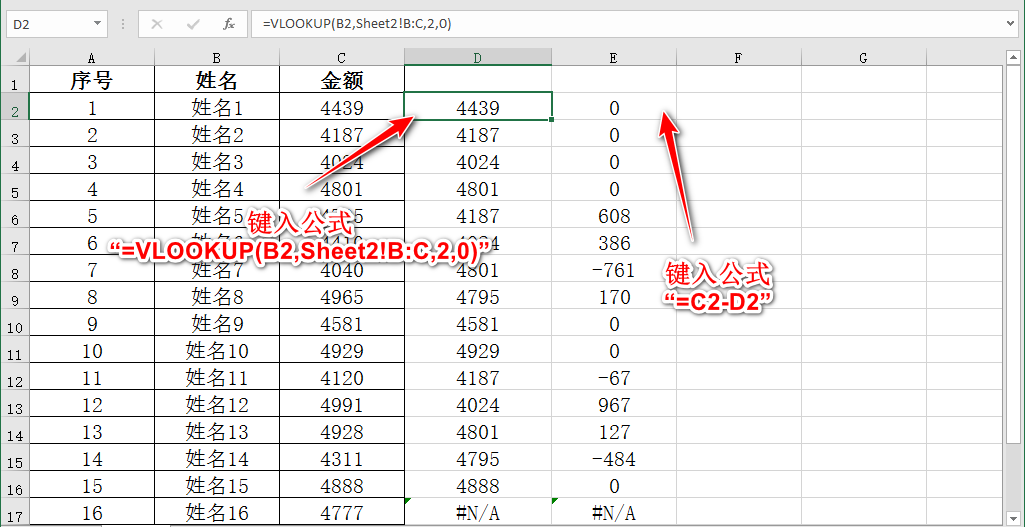1025x527 pixels.
Task: Click cell containing 386
Action: coord(614,243)
